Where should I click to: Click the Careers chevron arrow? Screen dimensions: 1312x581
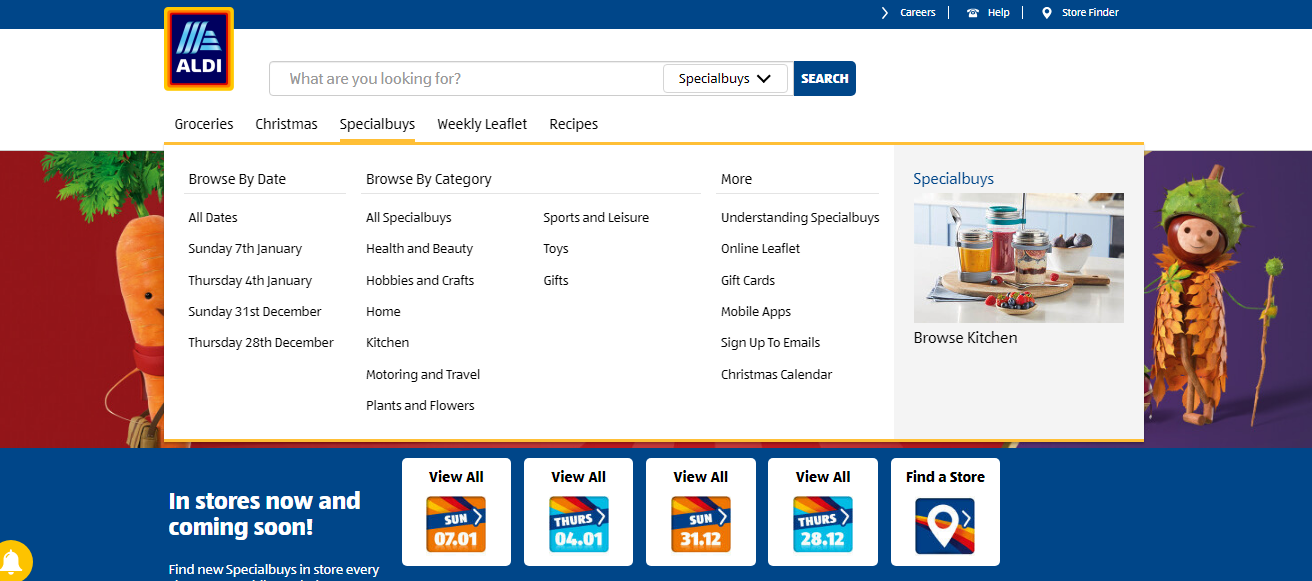tap(884, 13)
